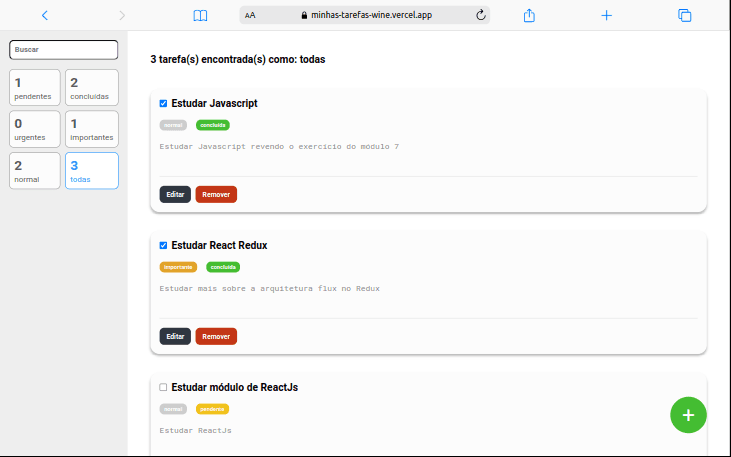Remove the Estudar Javascript task
731x457 pixels.
pyautogui.click(x=216, y=194)
